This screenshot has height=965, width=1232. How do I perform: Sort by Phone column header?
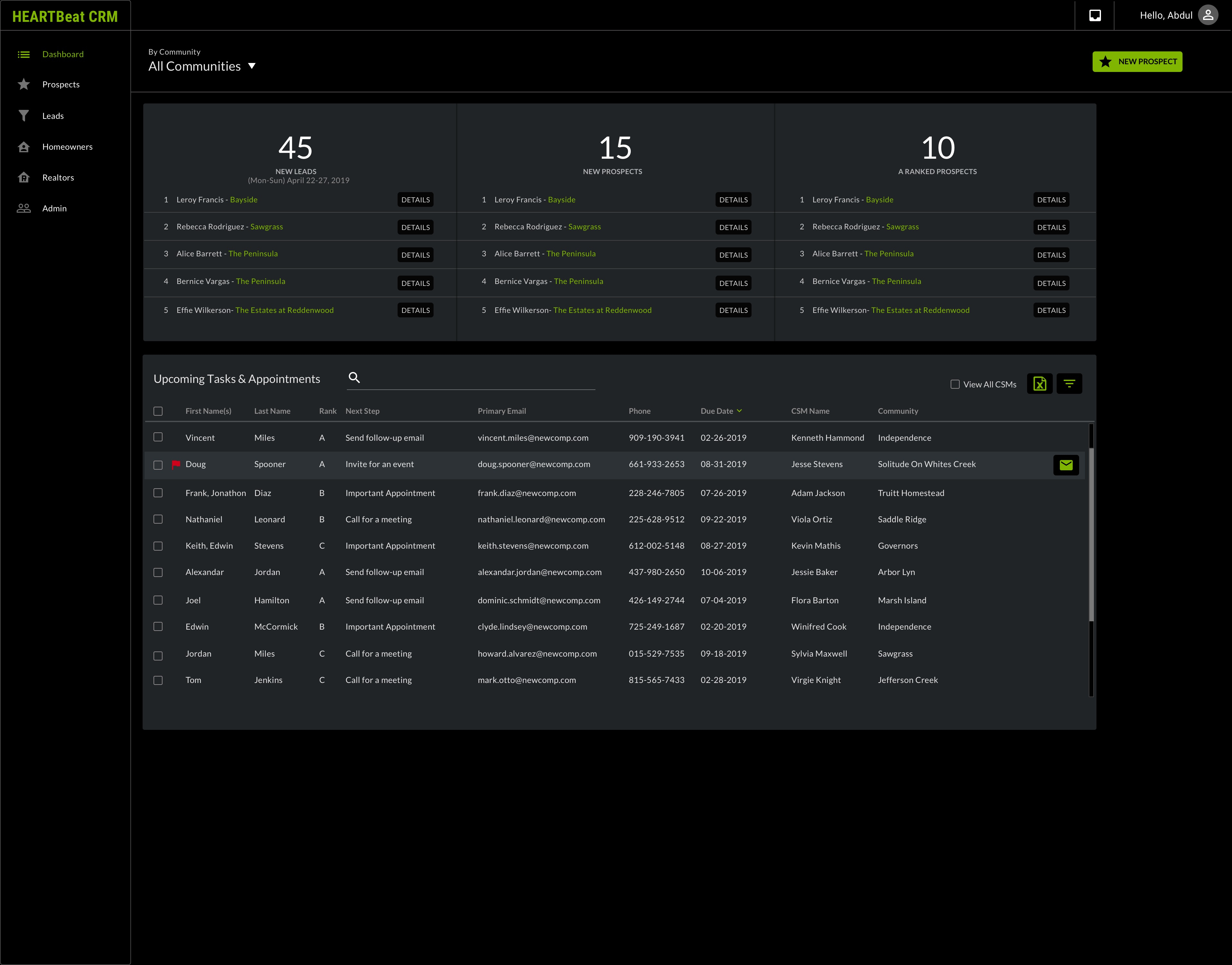tap(639, 411)
